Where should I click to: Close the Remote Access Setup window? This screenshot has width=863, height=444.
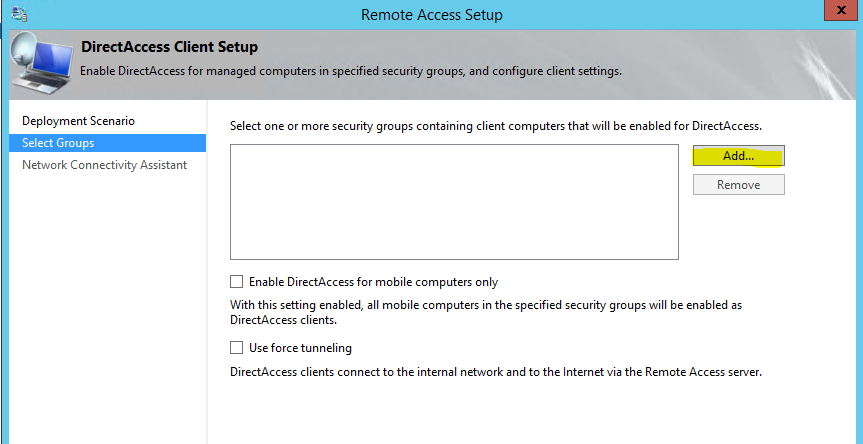pos(842,10)
